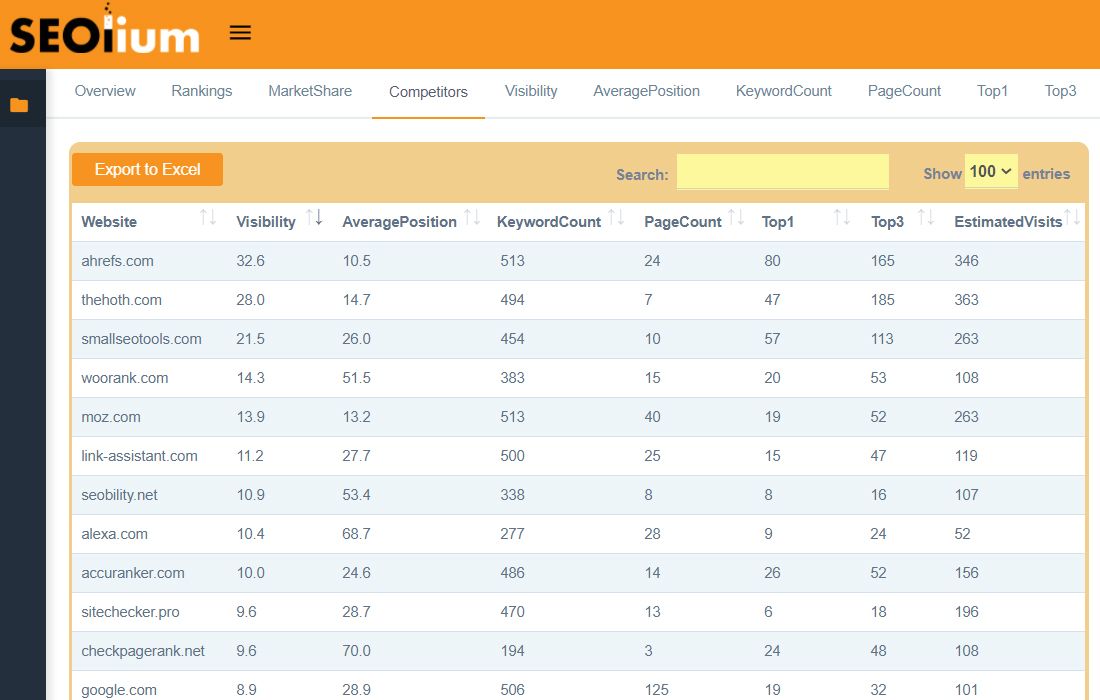Click ahrefs.com estimated visits 346
Screen dimensions: 1100x700
click(966, 261)
